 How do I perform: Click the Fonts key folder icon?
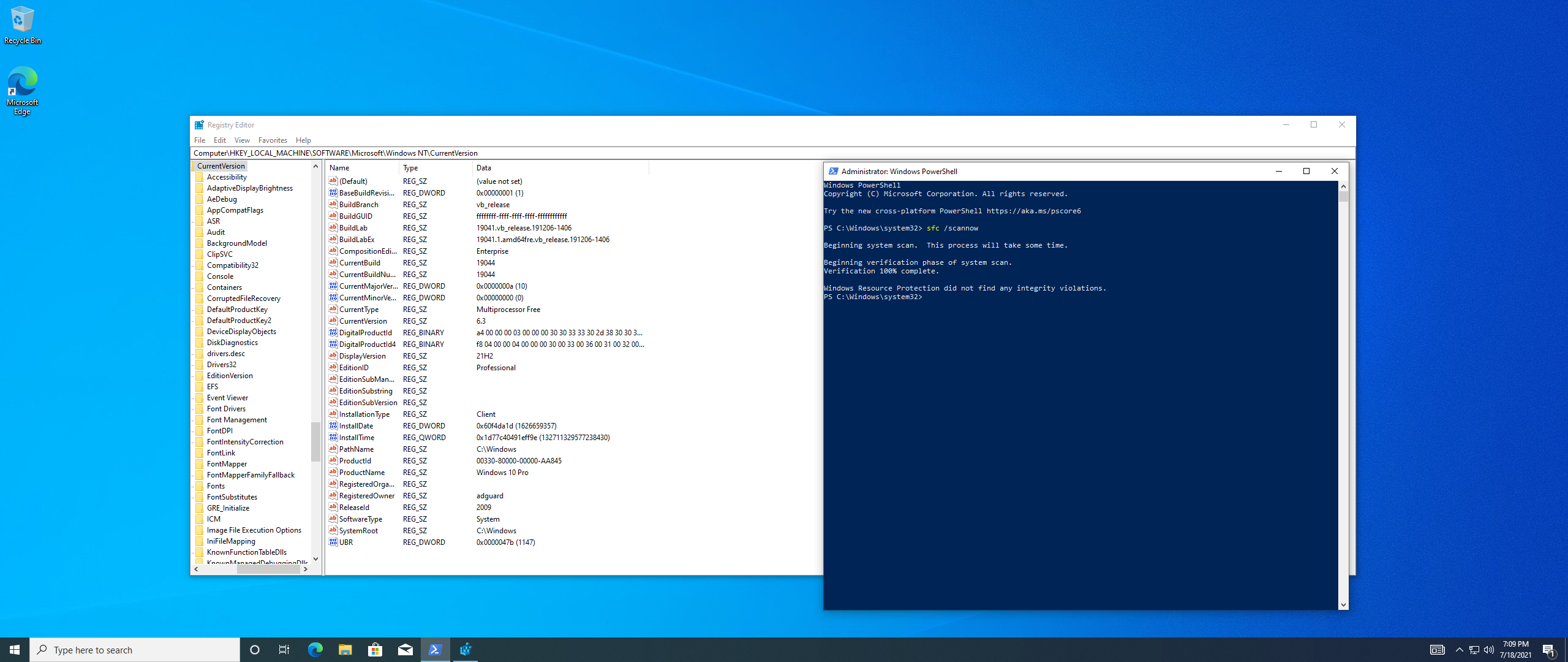(x=200, y=486)
